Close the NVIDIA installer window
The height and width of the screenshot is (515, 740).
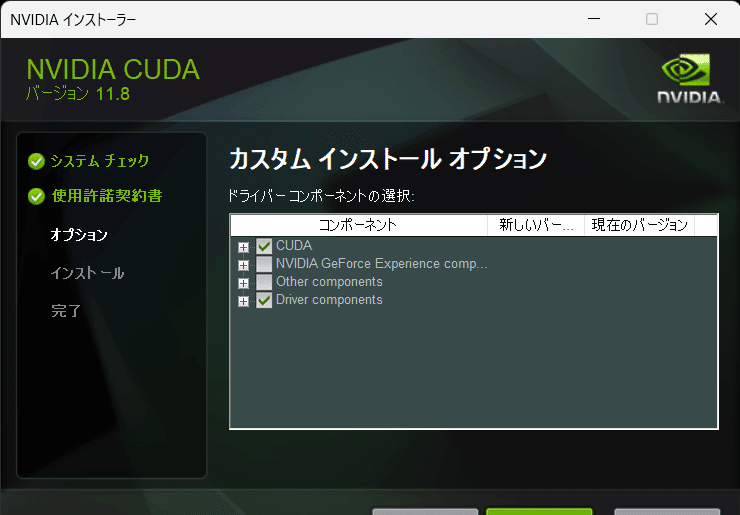click(x=711, y=19)
